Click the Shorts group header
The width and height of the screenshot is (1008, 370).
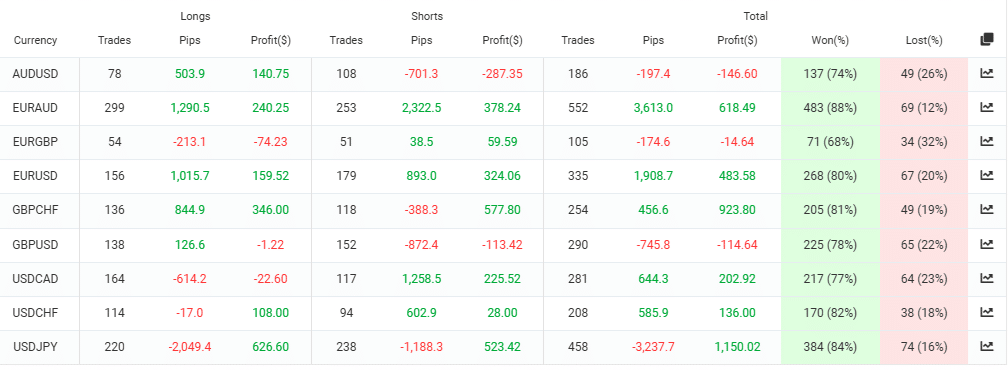point(427,16)
